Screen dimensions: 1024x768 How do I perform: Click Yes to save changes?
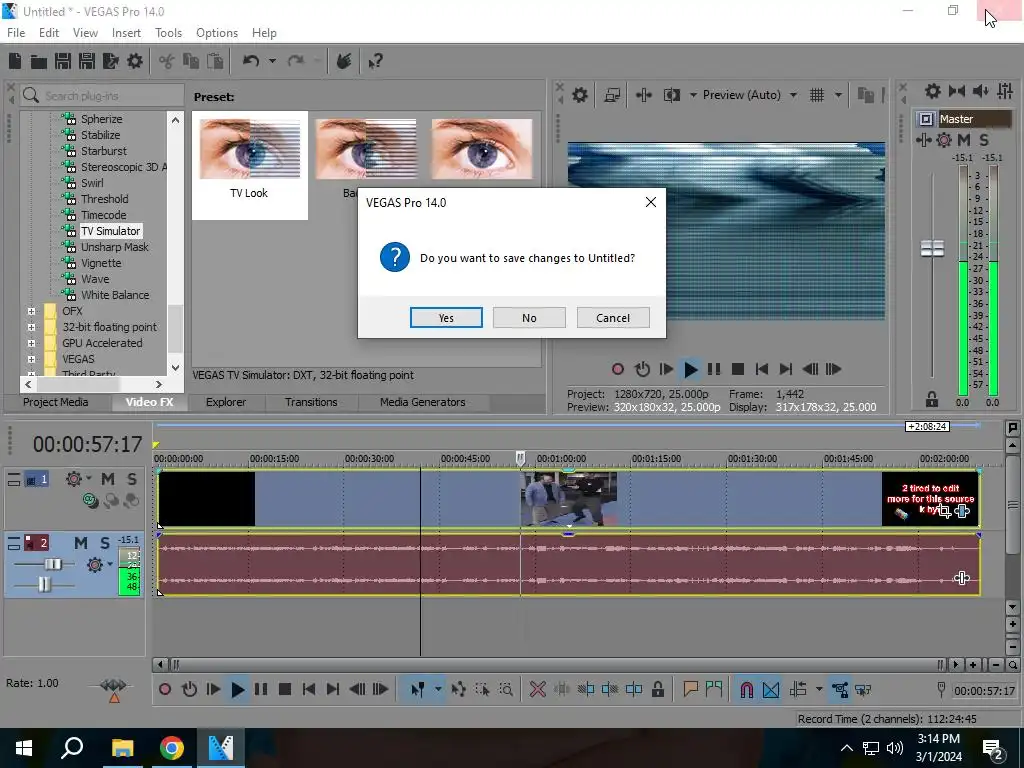click(446, 317)
